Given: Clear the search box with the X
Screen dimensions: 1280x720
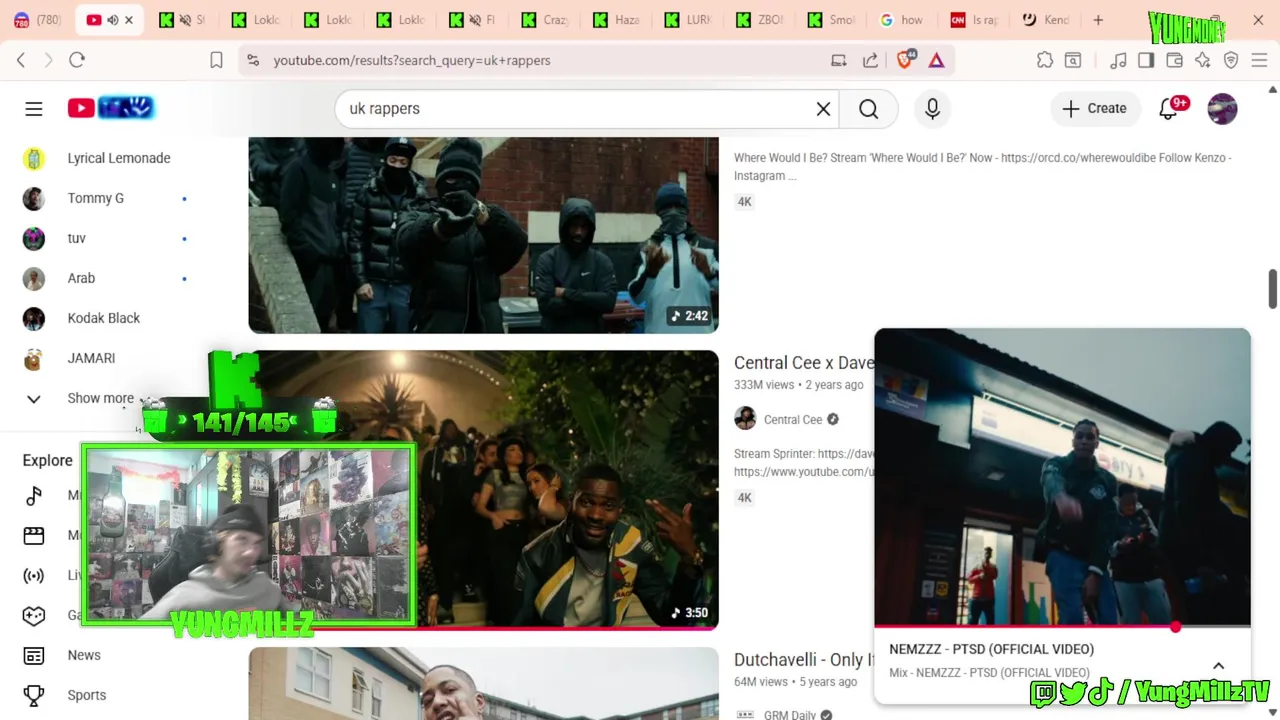Looking at the screenshot, I should coord(823,108).
